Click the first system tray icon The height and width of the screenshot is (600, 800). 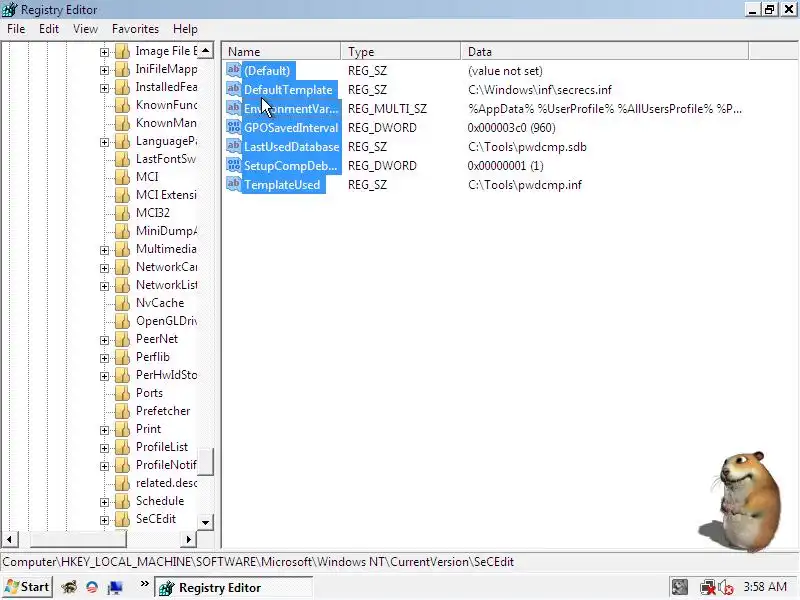tap(680, 587)
